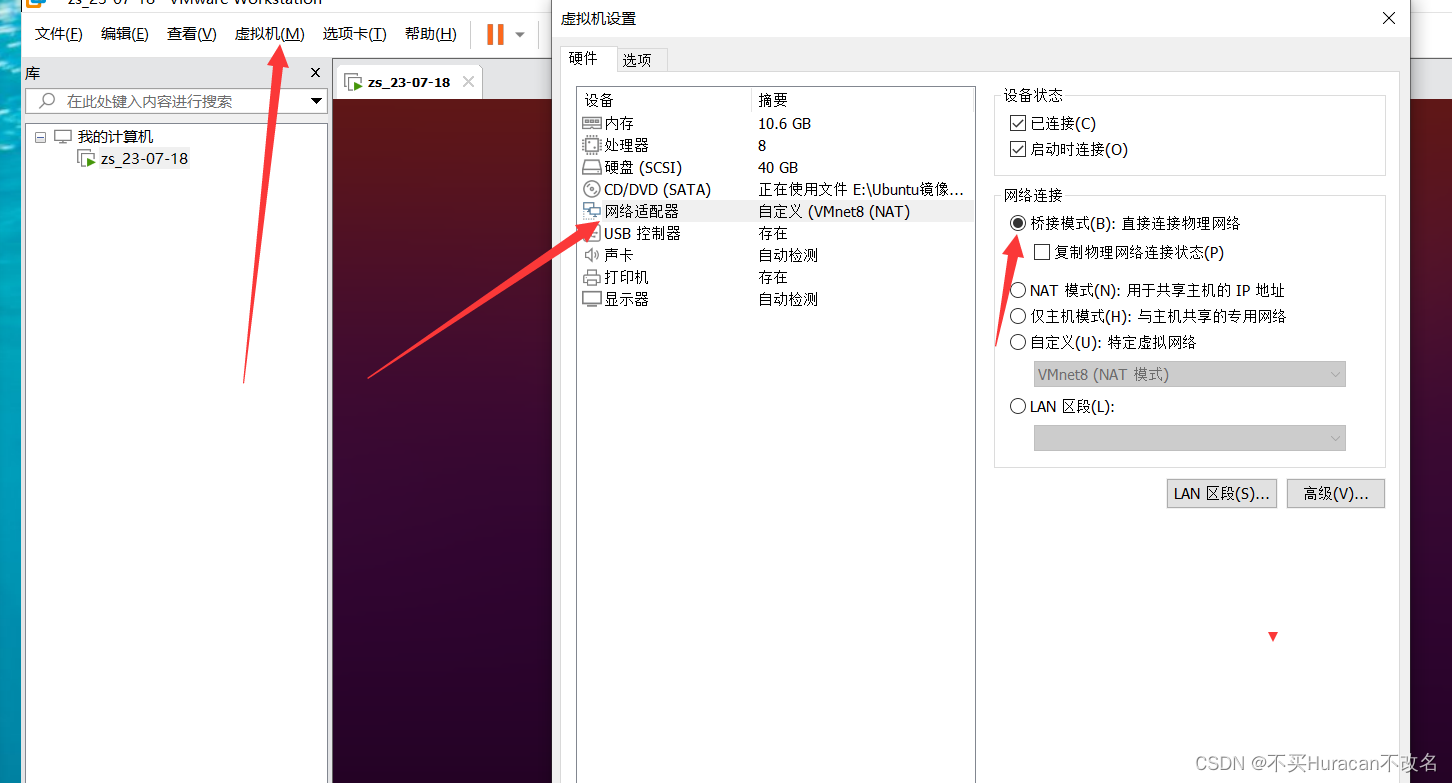Screen dimensions: 1452x783
Task: Click the processor device icon
Action: tap(591, 145)
